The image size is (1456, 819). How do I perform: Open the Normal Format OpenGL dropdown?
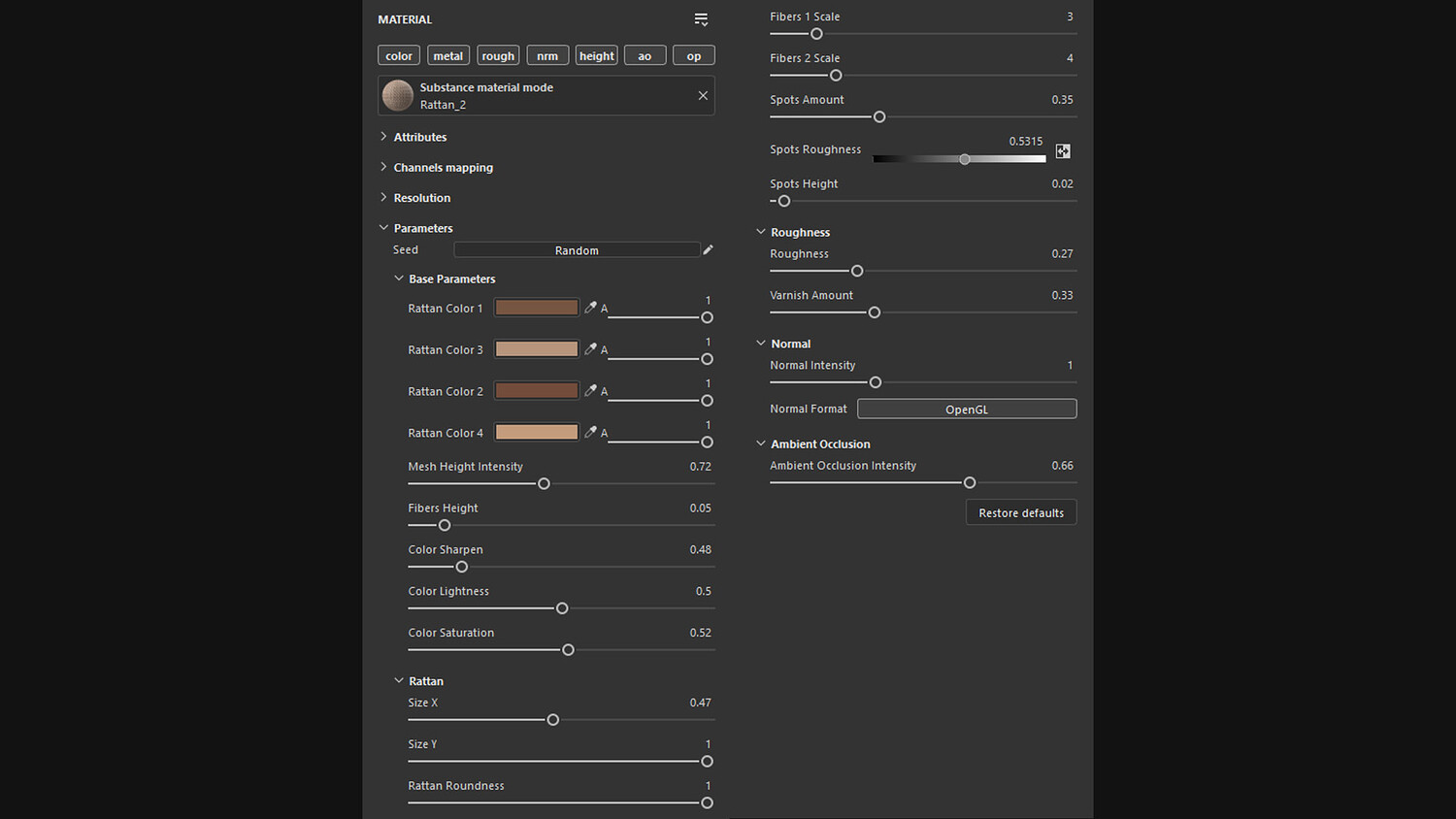[966, 409]
